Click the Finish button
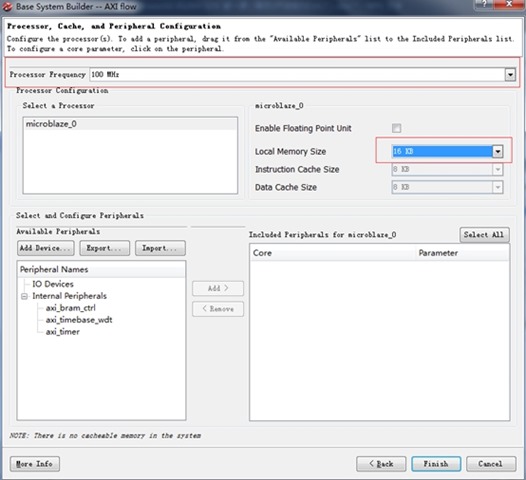The width and height of the screenshot is (526, 480). point(436,464)
